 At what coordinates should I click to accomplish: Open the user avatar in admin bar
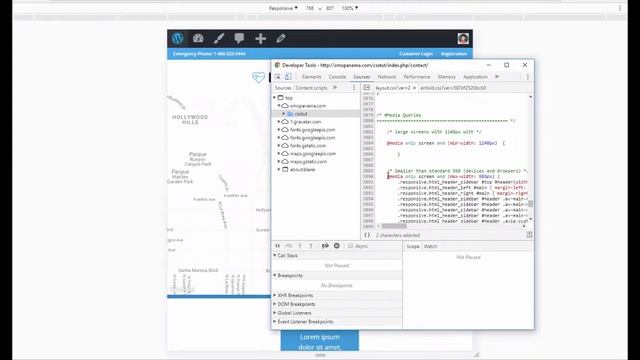[463, 38]
